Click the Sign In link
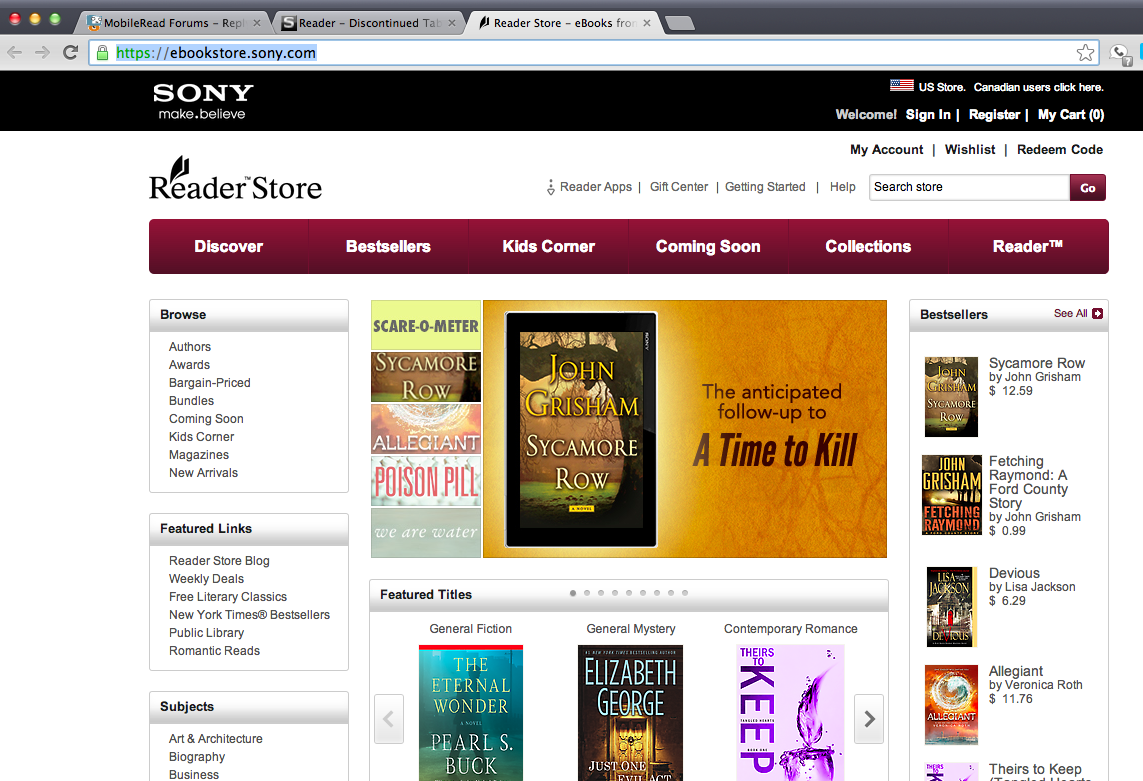1143x781 pixels. pos(928,114)
